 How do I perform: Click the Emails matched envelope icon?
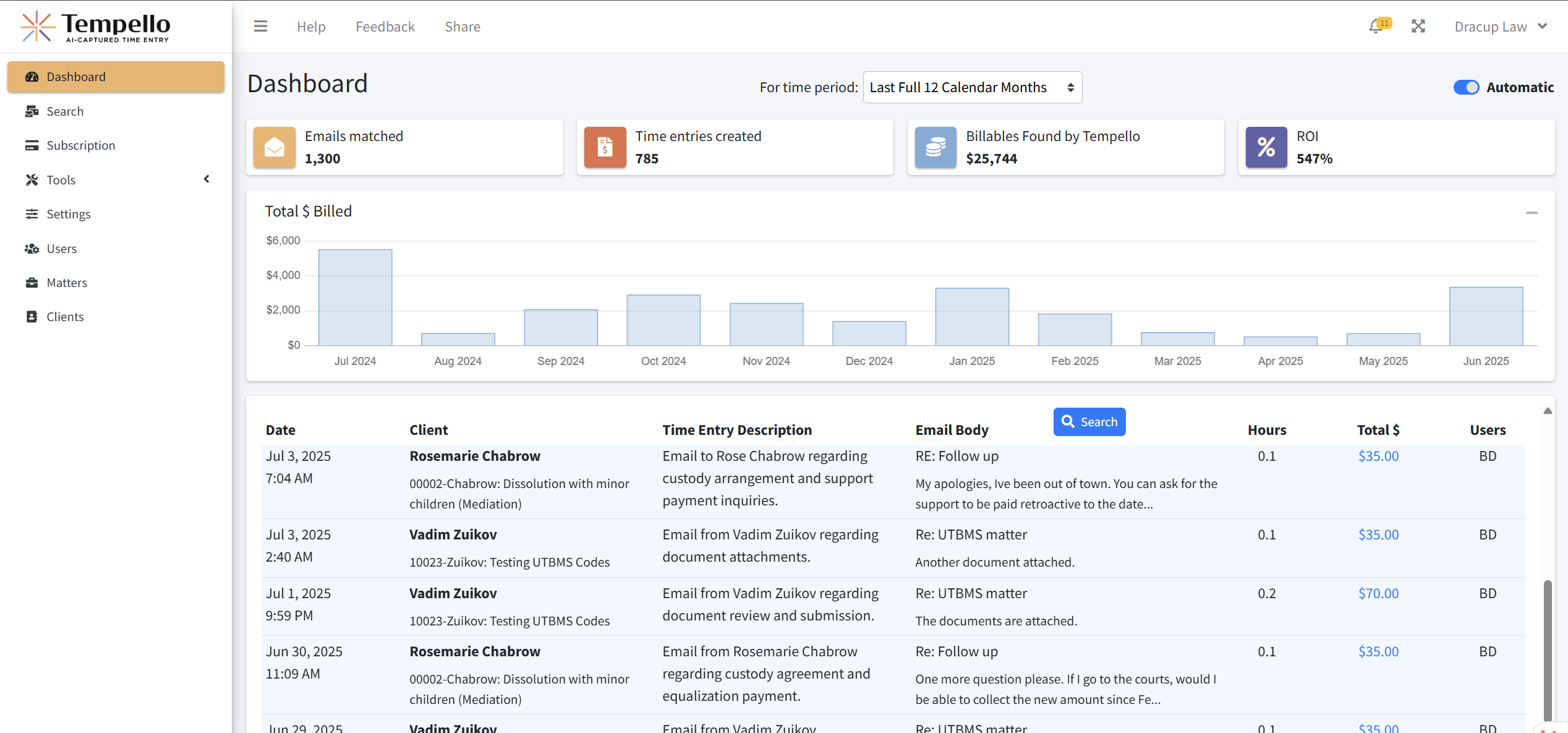pos(275,147)
